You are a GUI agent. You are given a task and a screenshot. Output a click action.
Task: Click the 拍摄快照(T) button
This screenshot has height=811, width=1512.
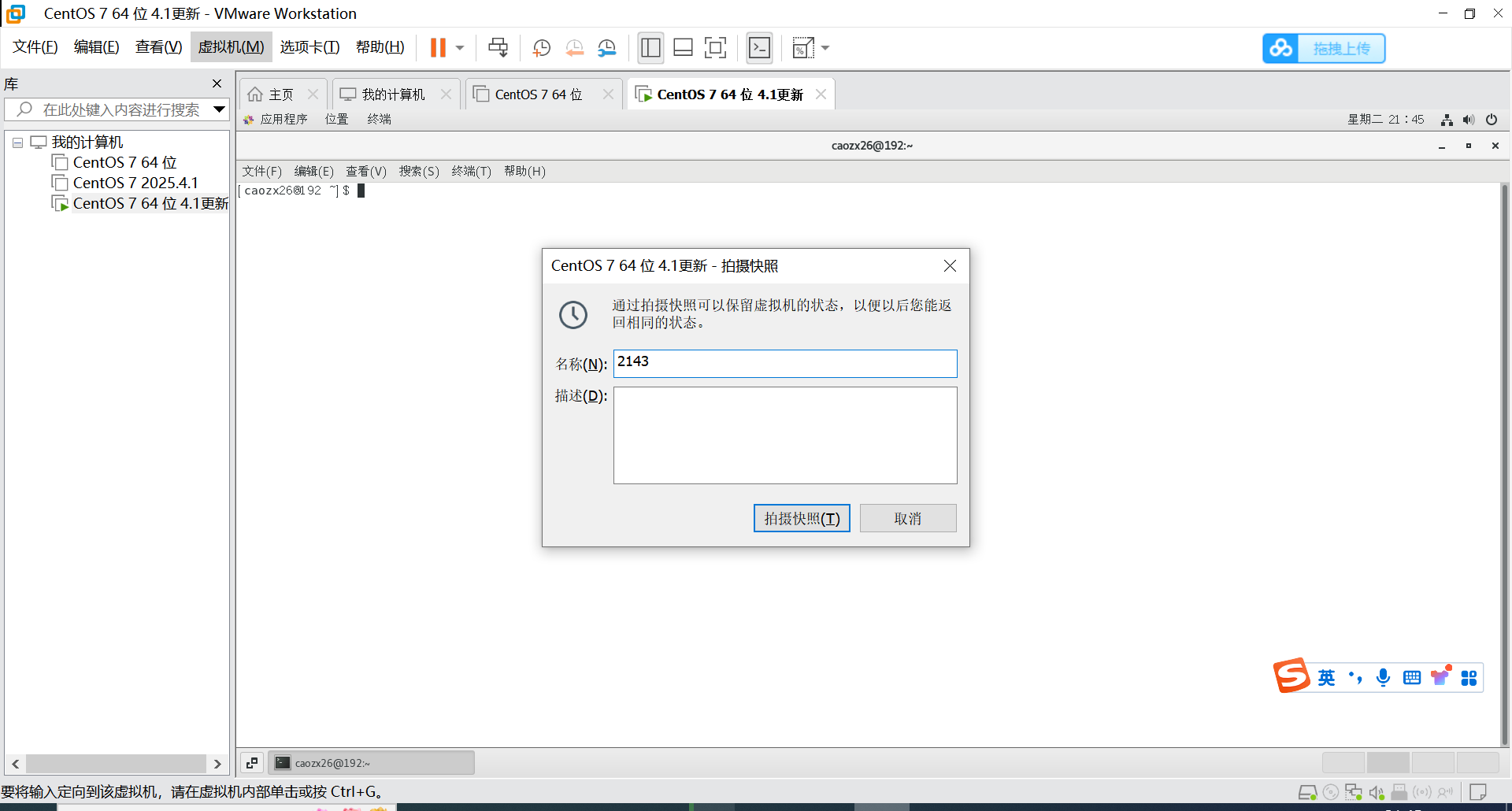pyautogui.click(x=802, y=518)
